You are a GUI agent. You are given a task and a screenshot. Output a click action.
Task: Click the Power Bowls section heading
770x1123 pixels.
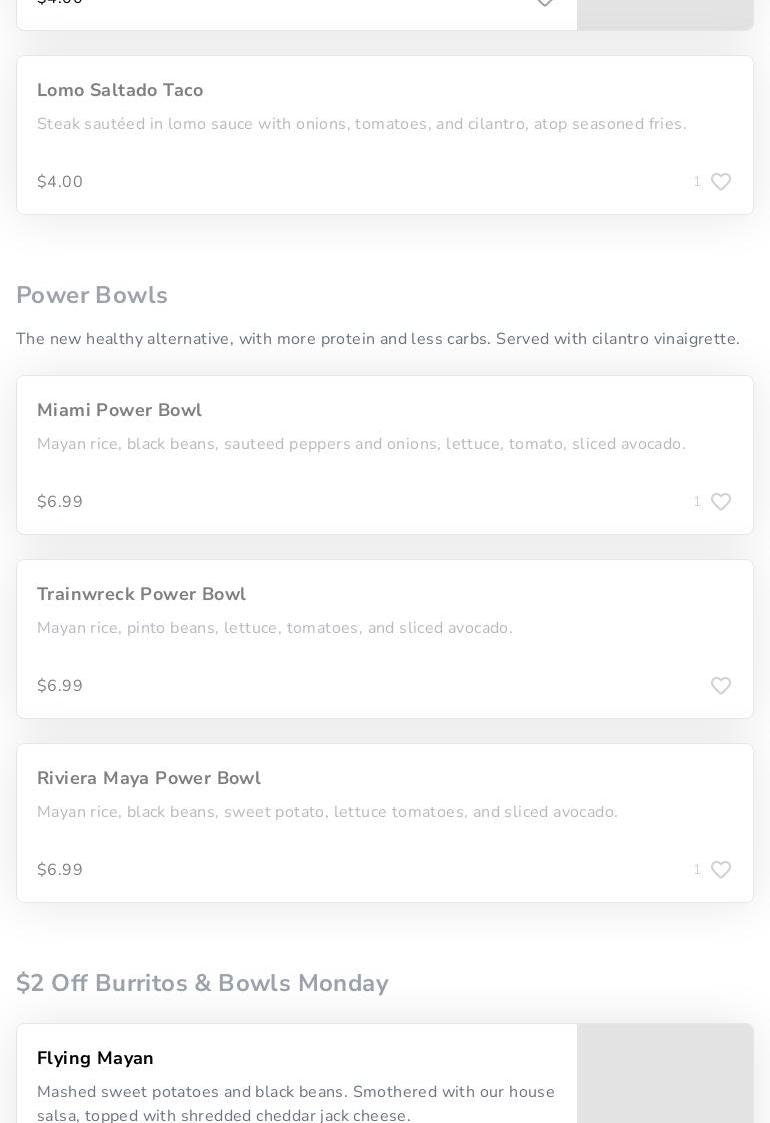[x=92, y=296]
